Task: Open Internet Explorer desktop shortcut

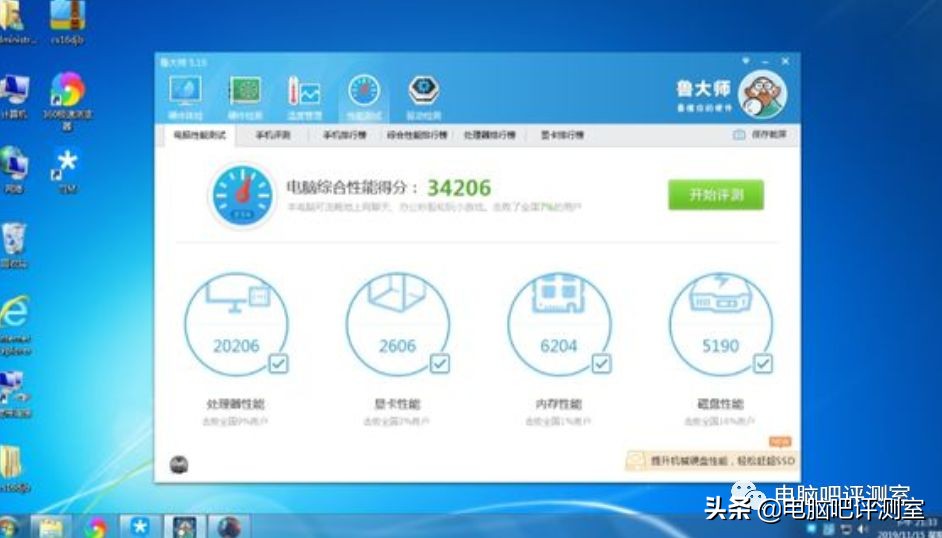Action: pos(14,324)
